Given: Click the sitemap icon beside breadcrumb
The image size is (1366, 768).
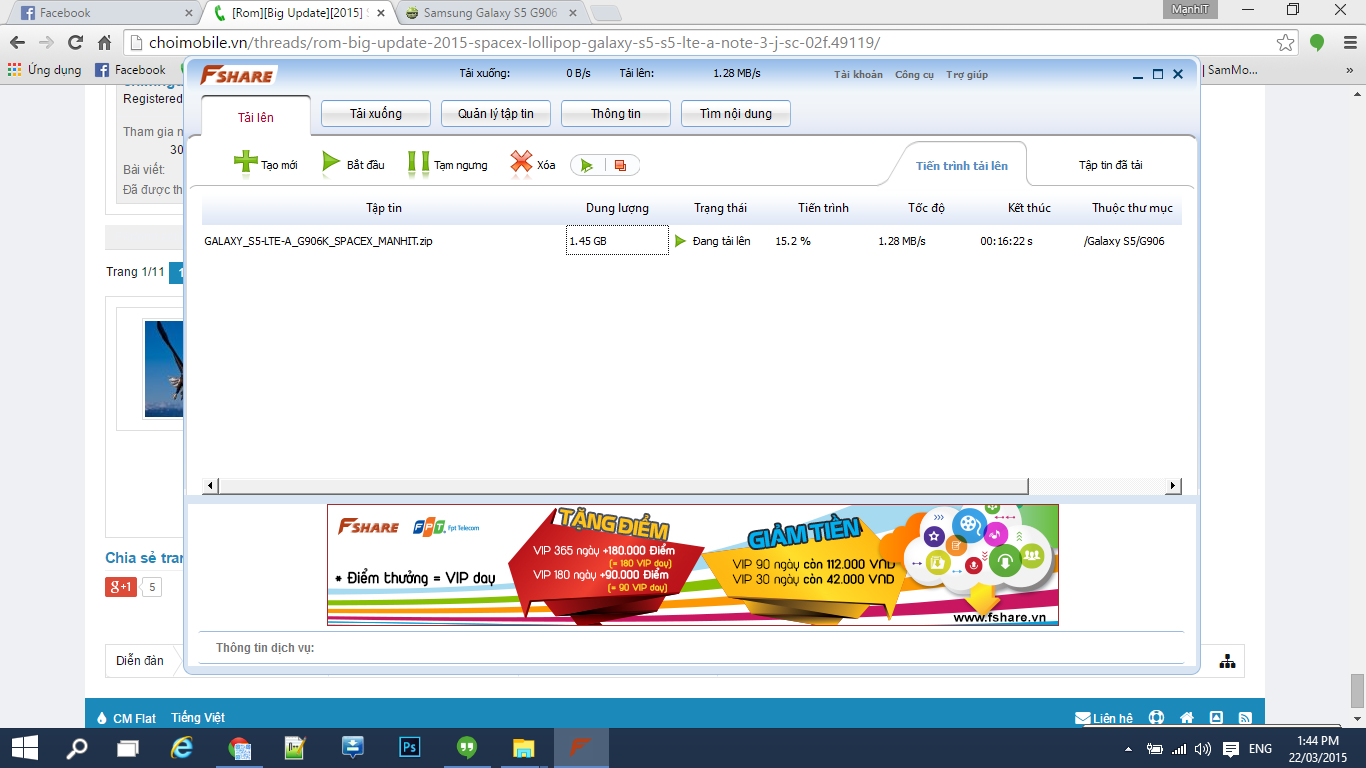Looking at the screenshot, I should tap(1227, 661).
